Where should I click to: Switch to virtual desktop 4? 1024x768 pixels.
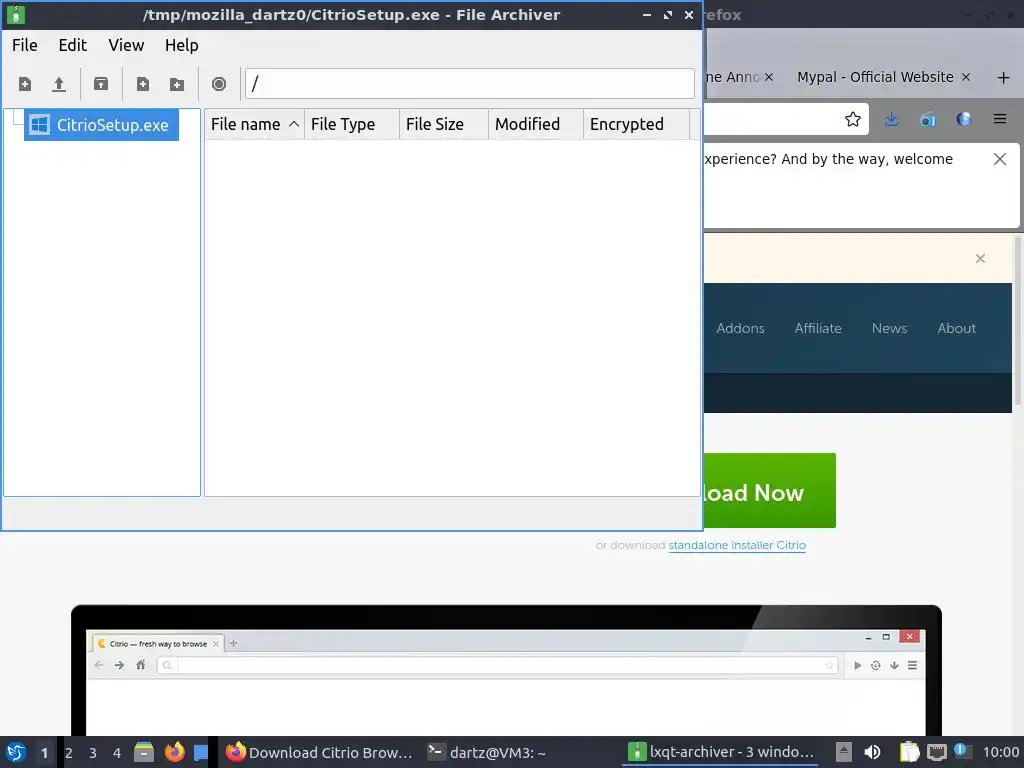(117, 753)
